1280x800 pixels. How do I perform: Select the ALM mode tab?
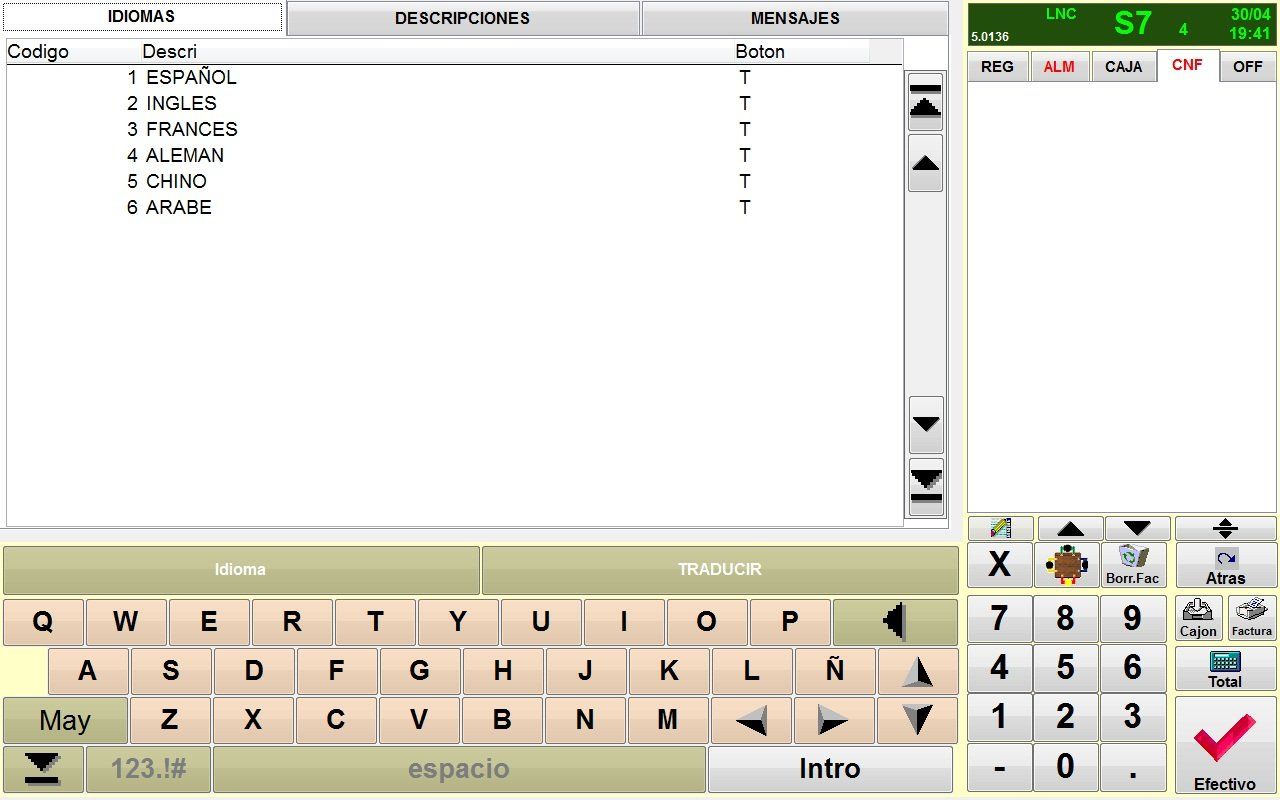(1059, 67)
